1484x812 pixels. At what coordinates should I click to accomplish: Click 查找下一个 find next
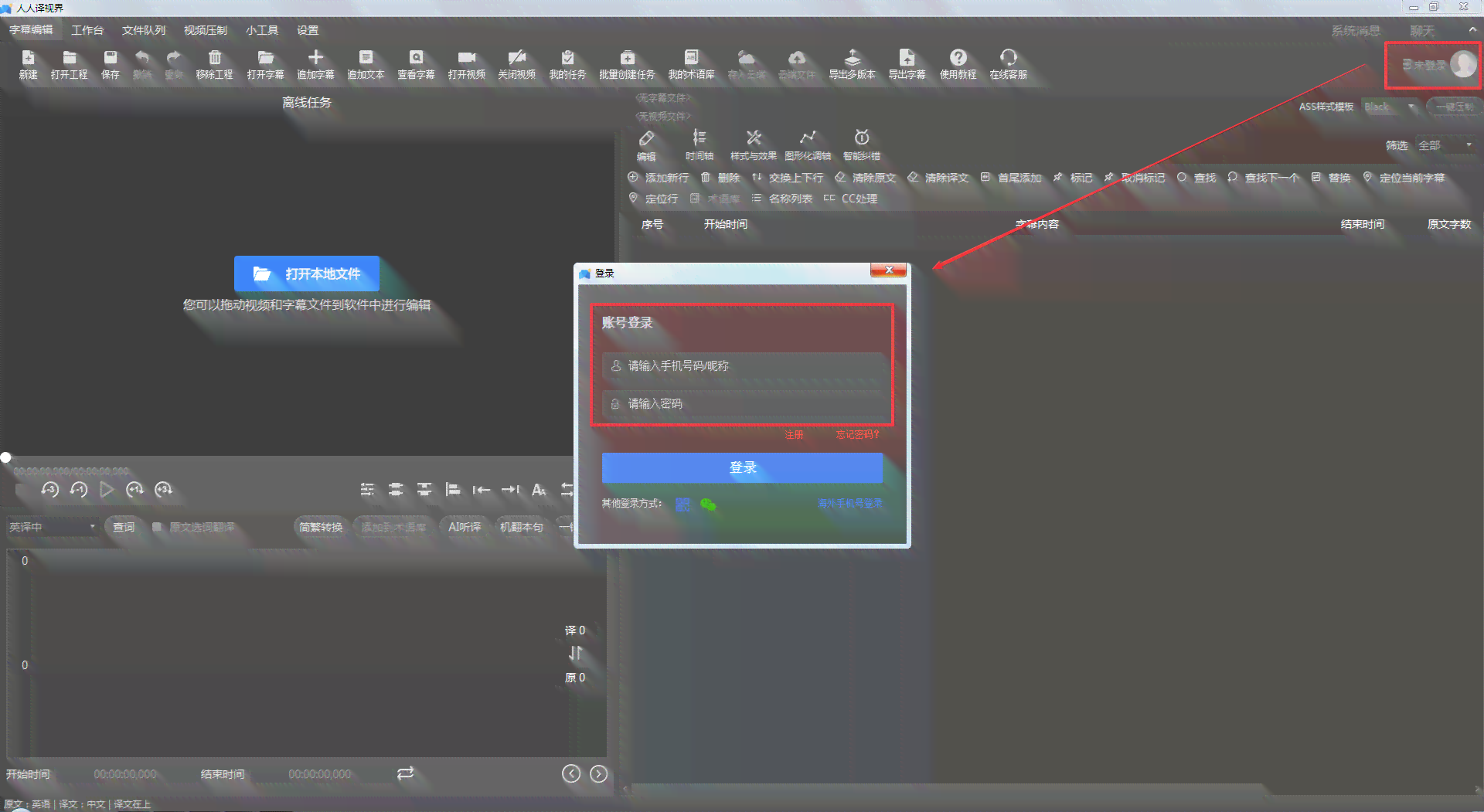(1264, 178)
